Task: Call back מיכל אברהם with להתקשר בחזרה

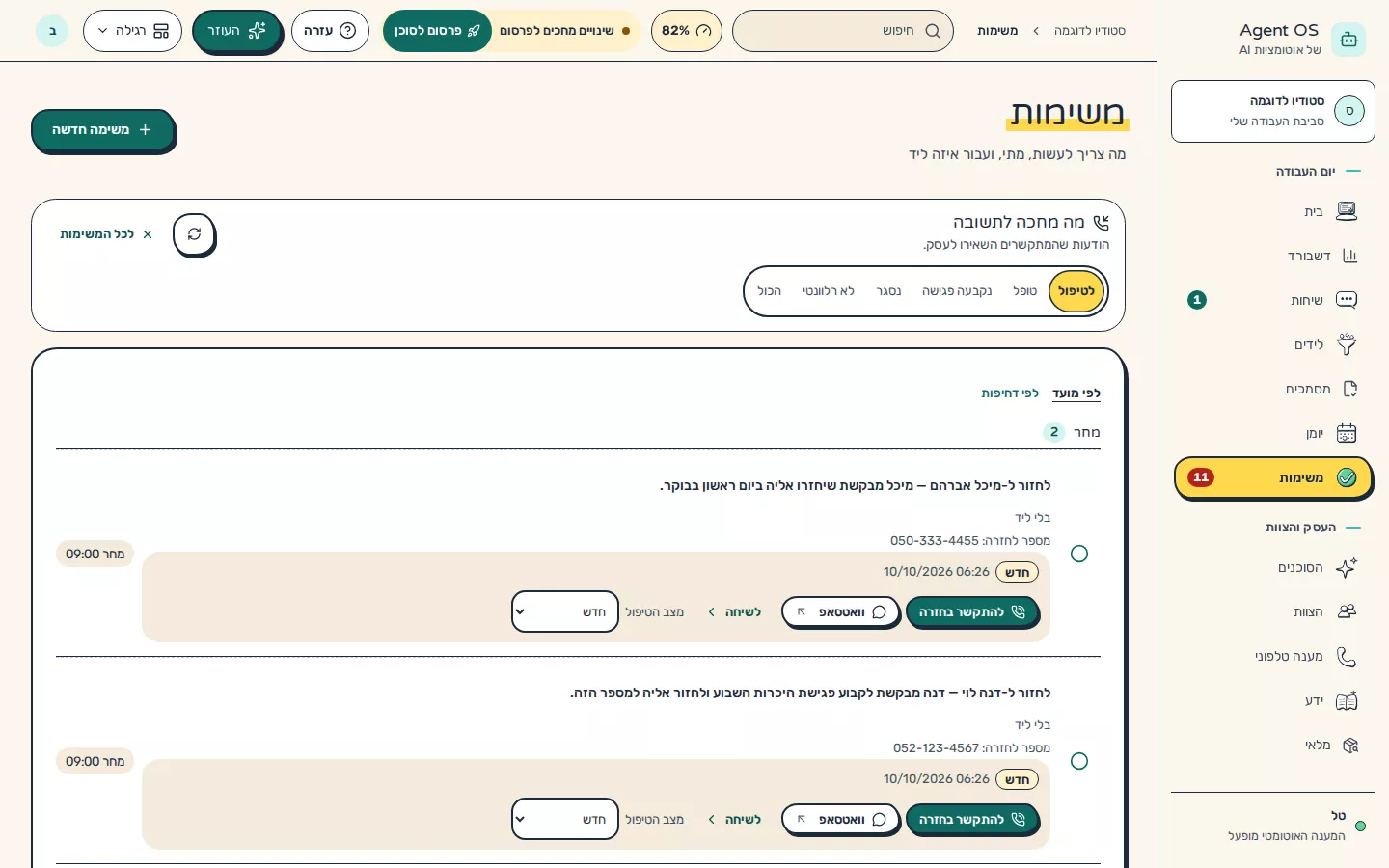Action: tap(972, 611)
